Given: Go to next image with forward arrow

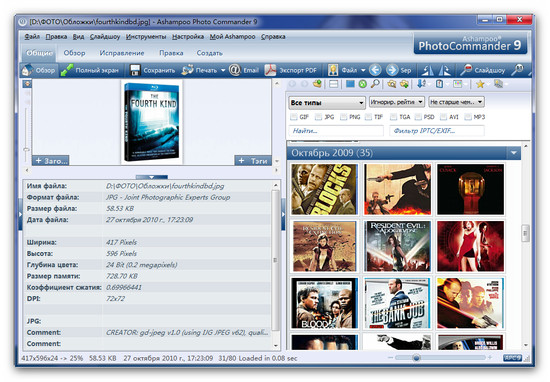Looking at the screenshot, I should [392, 70].
